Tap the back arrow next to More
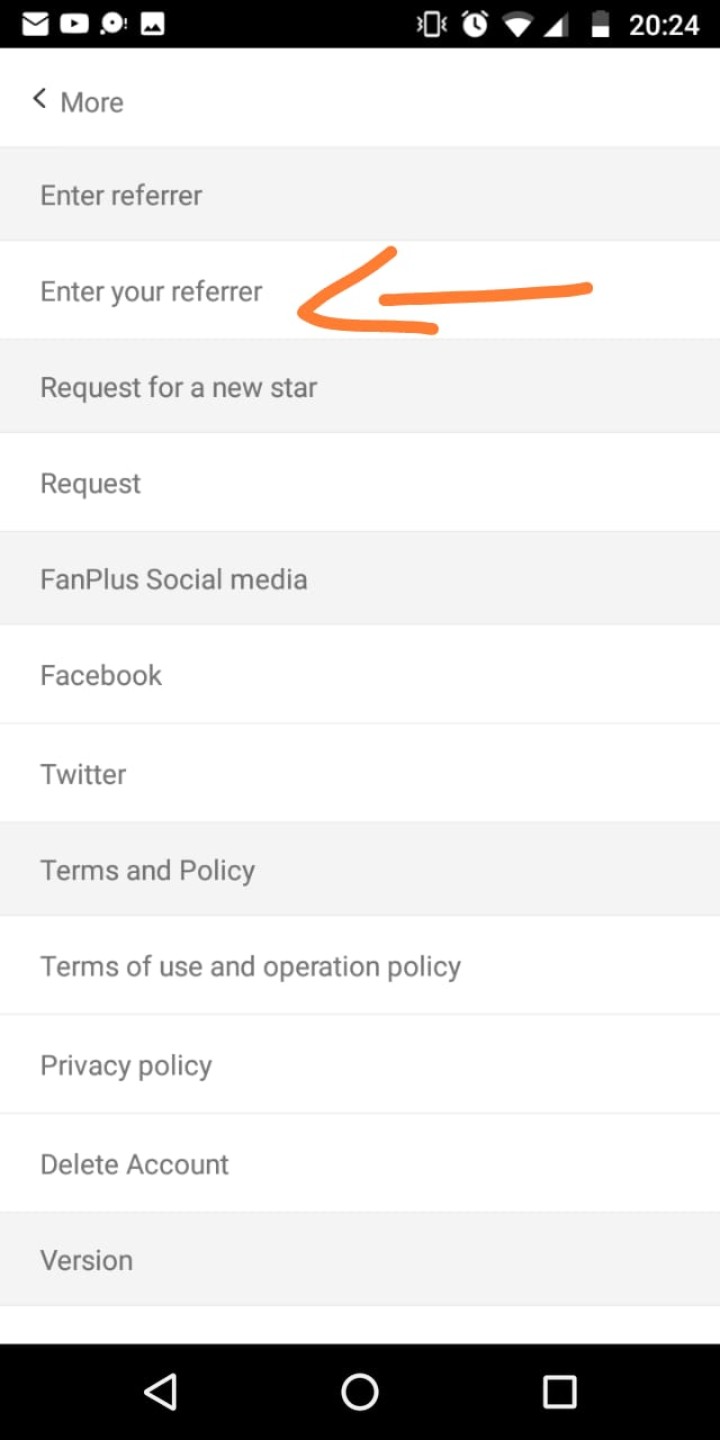The width and height of the screenshot is (720, 1440). 40,99
